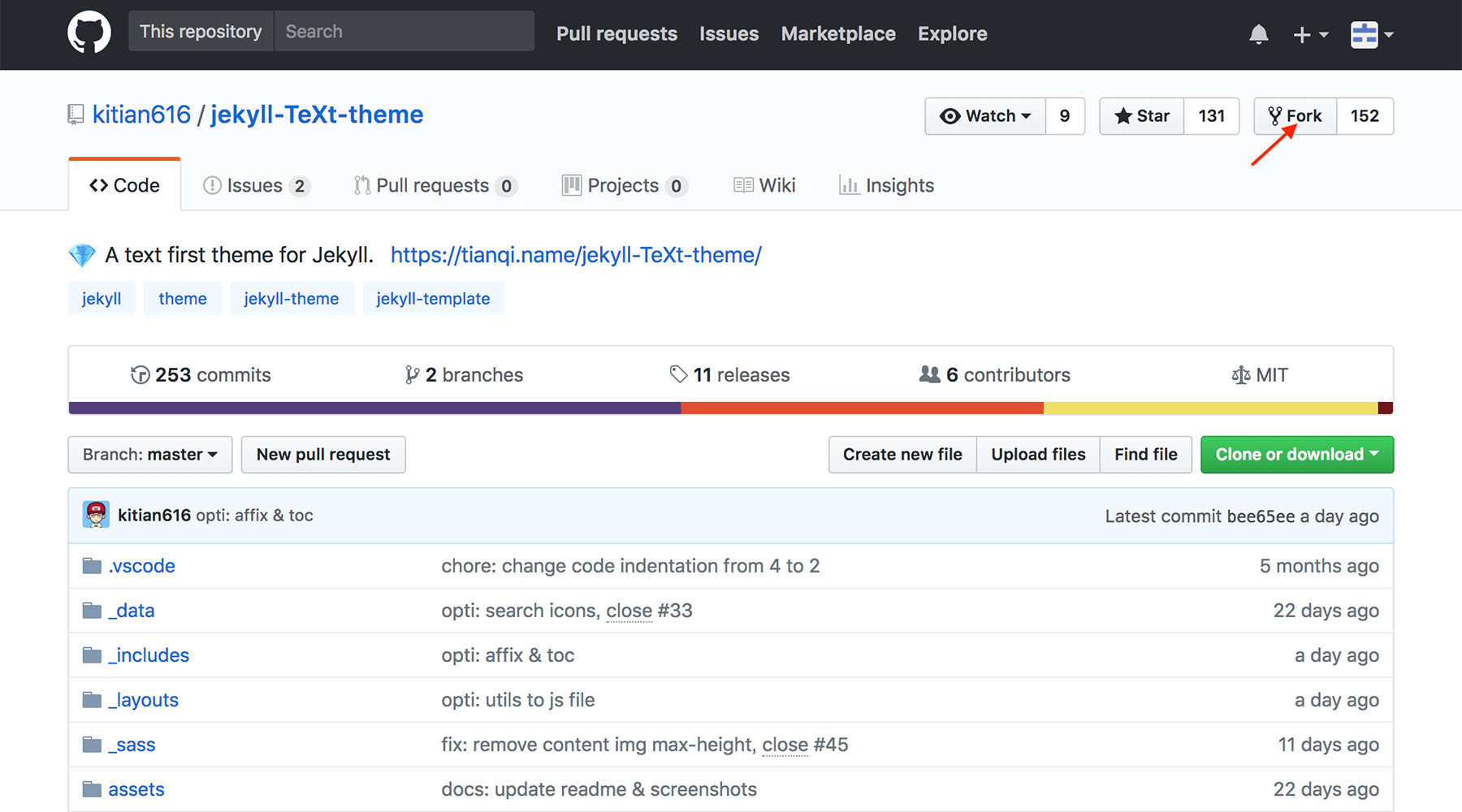
Task: Fork the jekyll-TeXt-theme repository
Action: click(x=1295, y=116)
